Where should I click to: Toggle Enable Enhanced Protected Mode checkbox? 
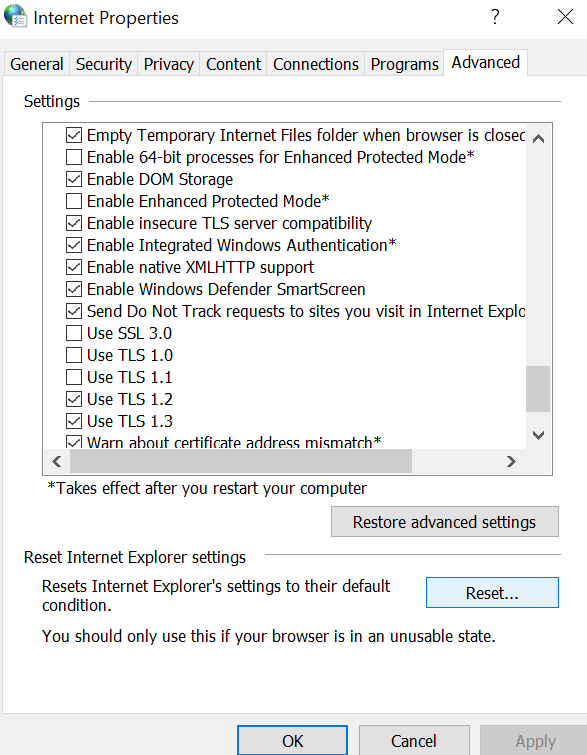point(74,201)
